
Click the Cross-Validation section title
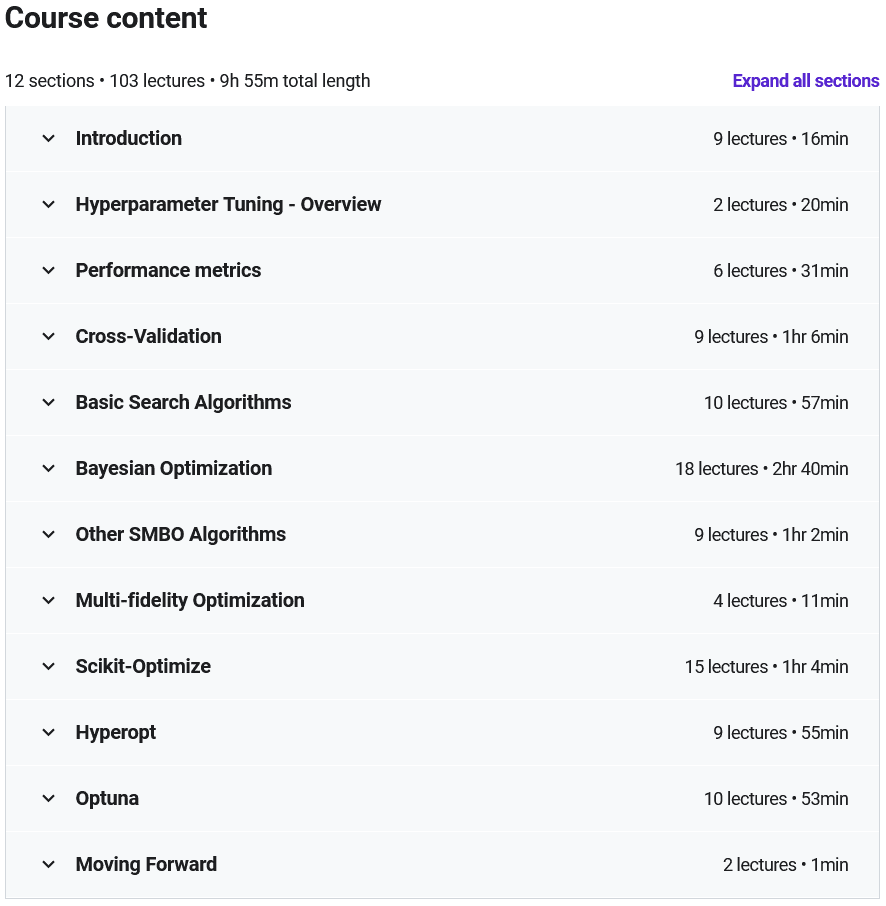pos(149,336)
